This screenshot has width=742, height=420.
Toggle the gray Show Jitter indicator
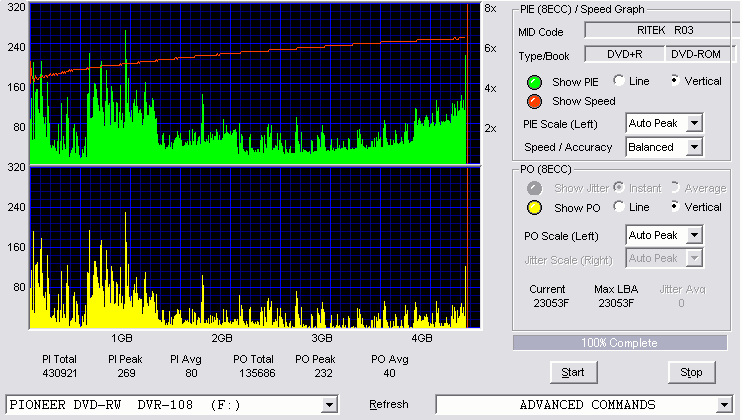click(534, 188)
